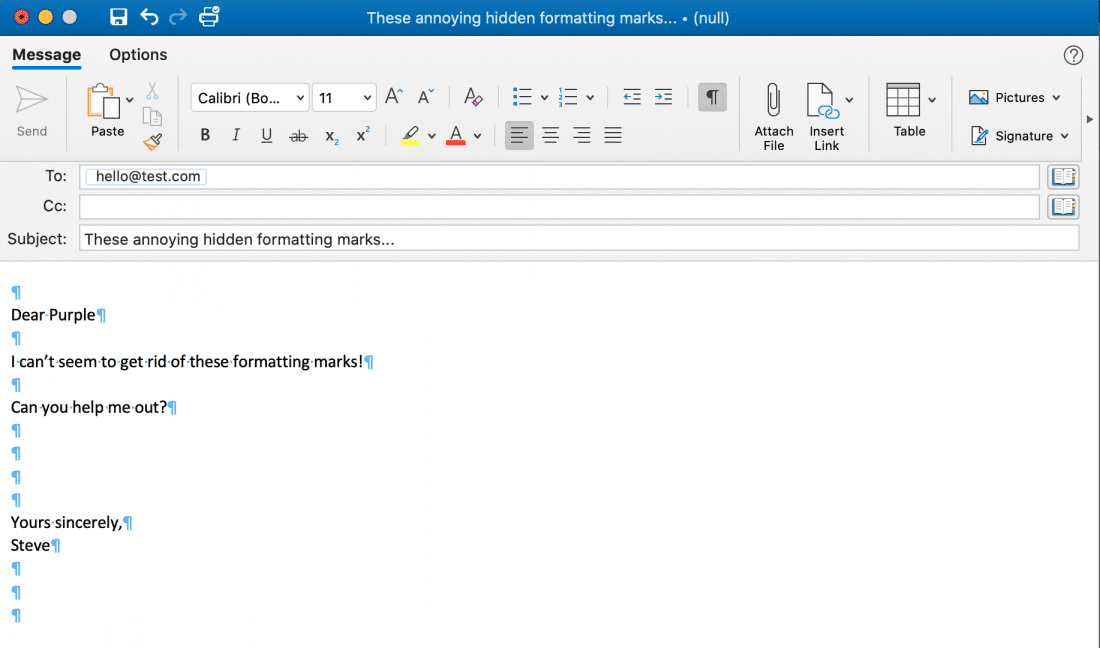
Task: Click the Clear Formatting icon
Action: pos(473,97)
